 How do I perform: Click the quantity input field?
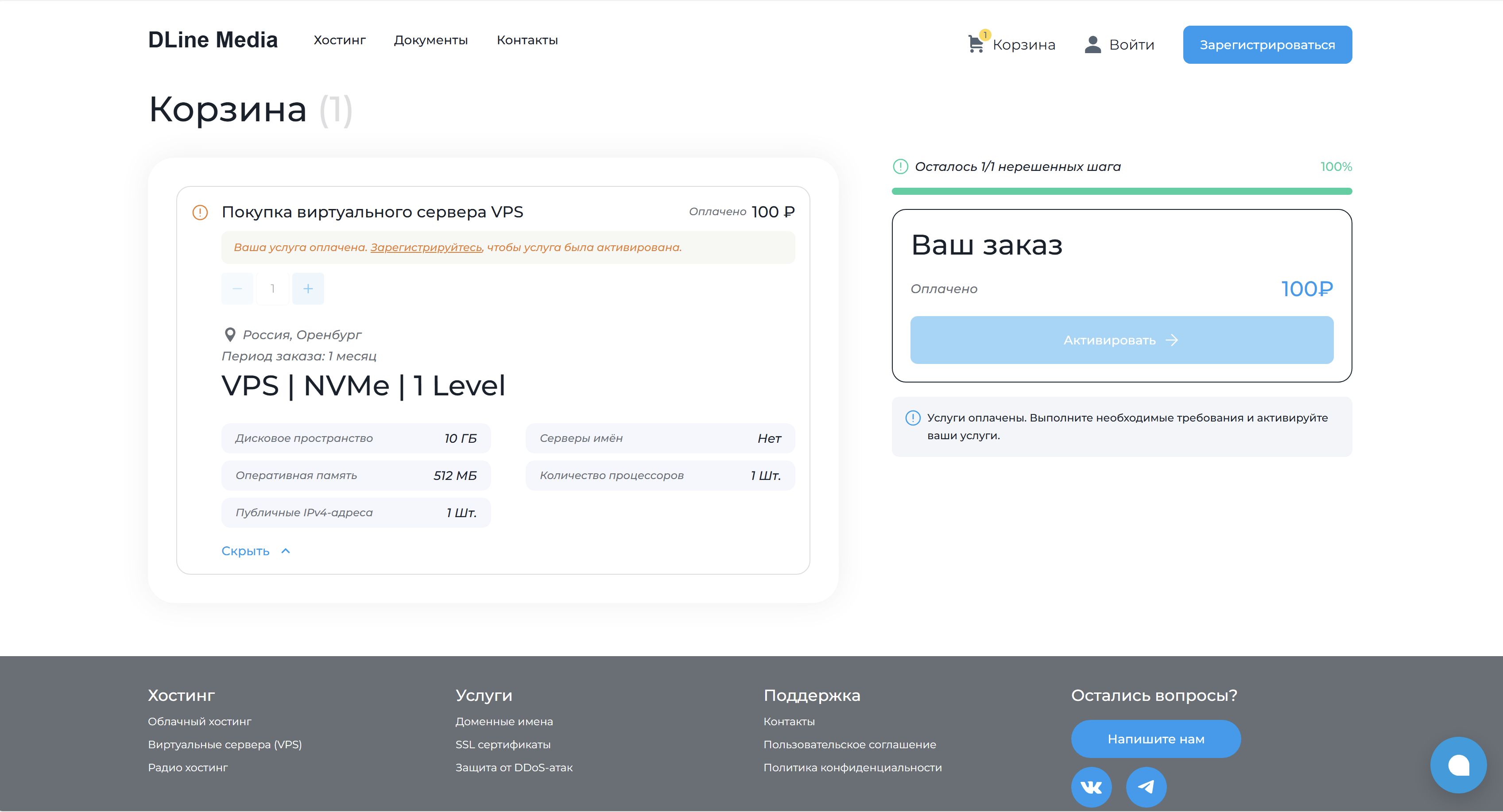(x=272, y=289)
